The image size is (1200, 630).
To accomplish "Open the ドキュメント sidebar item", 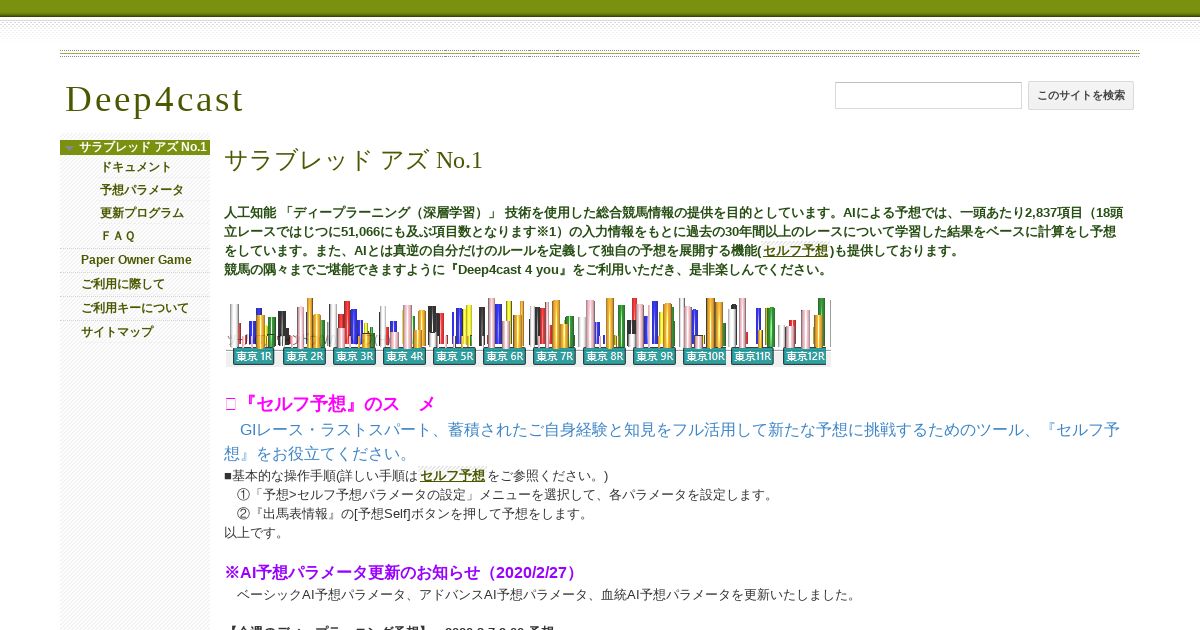I will coord(136,167).
